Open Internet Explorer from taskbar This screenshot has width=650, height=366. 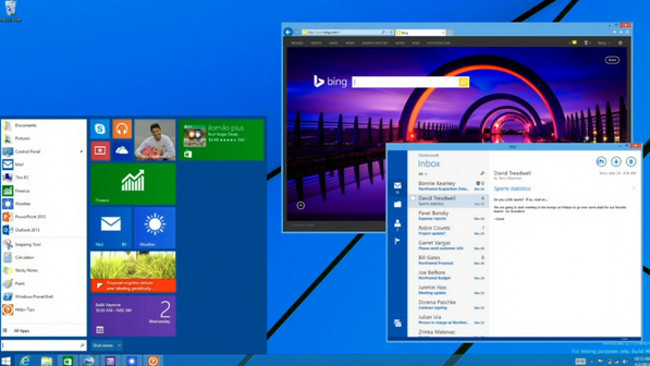pos(25,361)
